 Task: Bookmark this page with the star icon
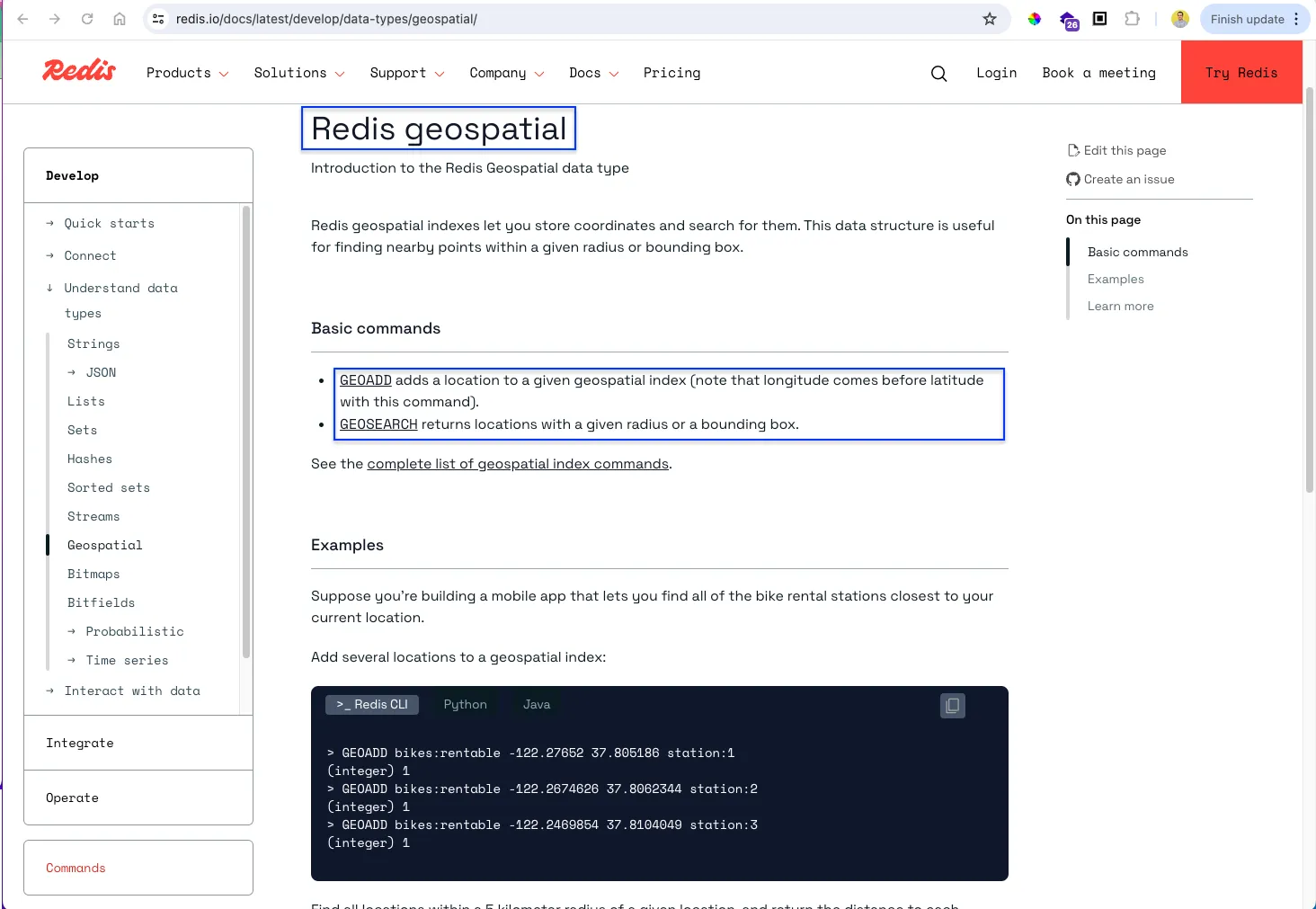[x=990, y=19]
